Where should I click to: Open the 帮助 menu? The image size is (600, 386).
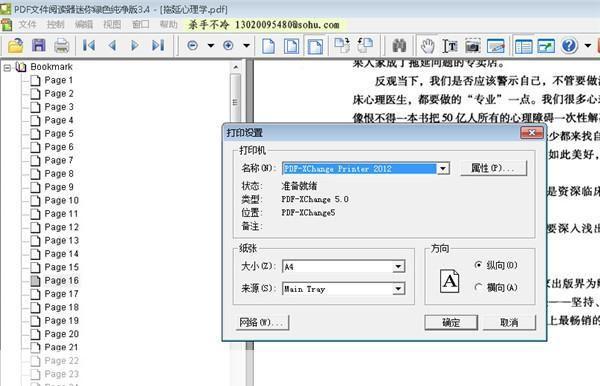(x=168, y=25)
